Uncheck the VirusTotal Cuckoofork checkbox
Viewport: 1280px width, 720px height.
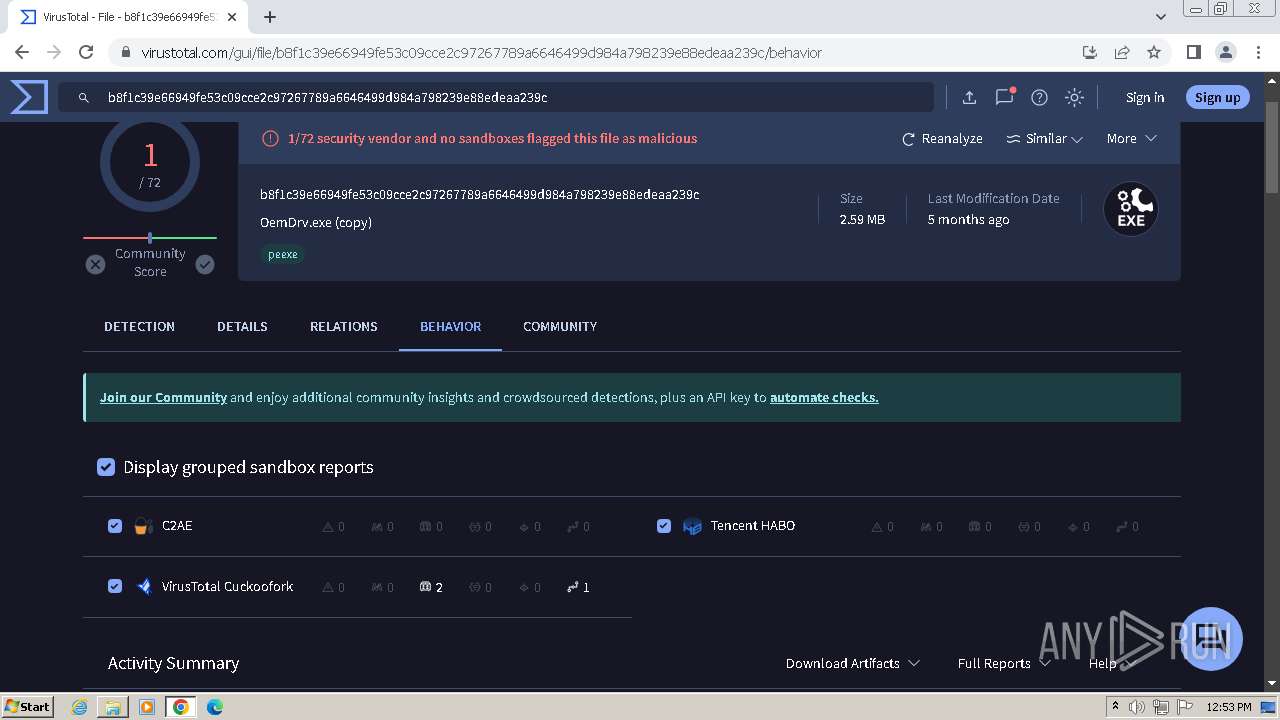115,587
